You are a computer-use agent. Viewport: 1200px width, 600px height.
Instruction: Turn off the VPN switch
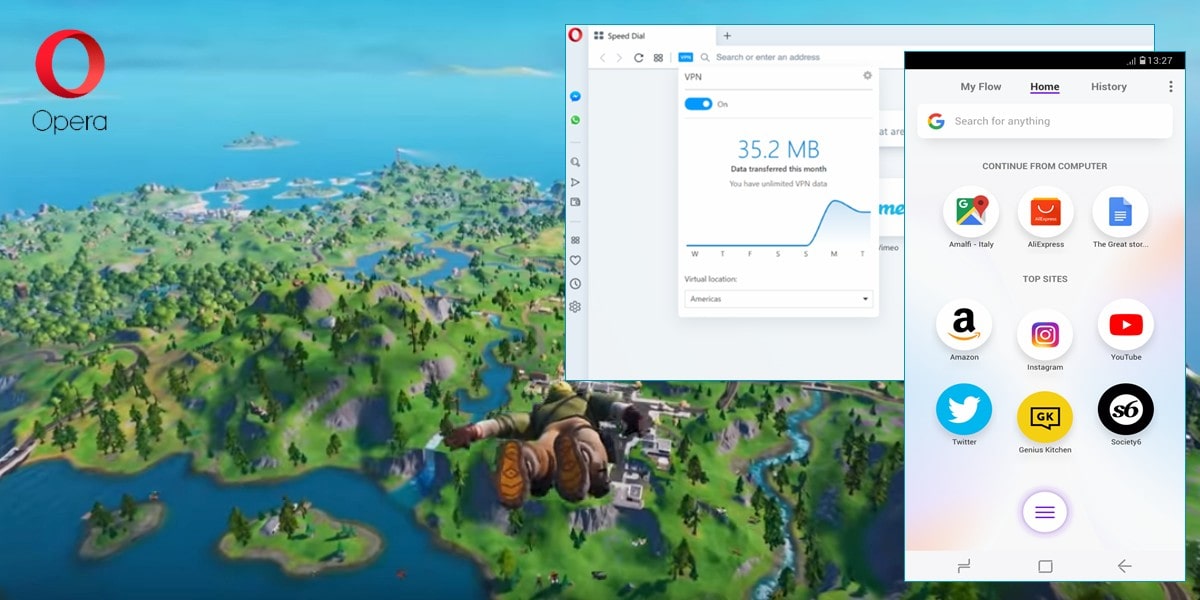pos(698,104)
